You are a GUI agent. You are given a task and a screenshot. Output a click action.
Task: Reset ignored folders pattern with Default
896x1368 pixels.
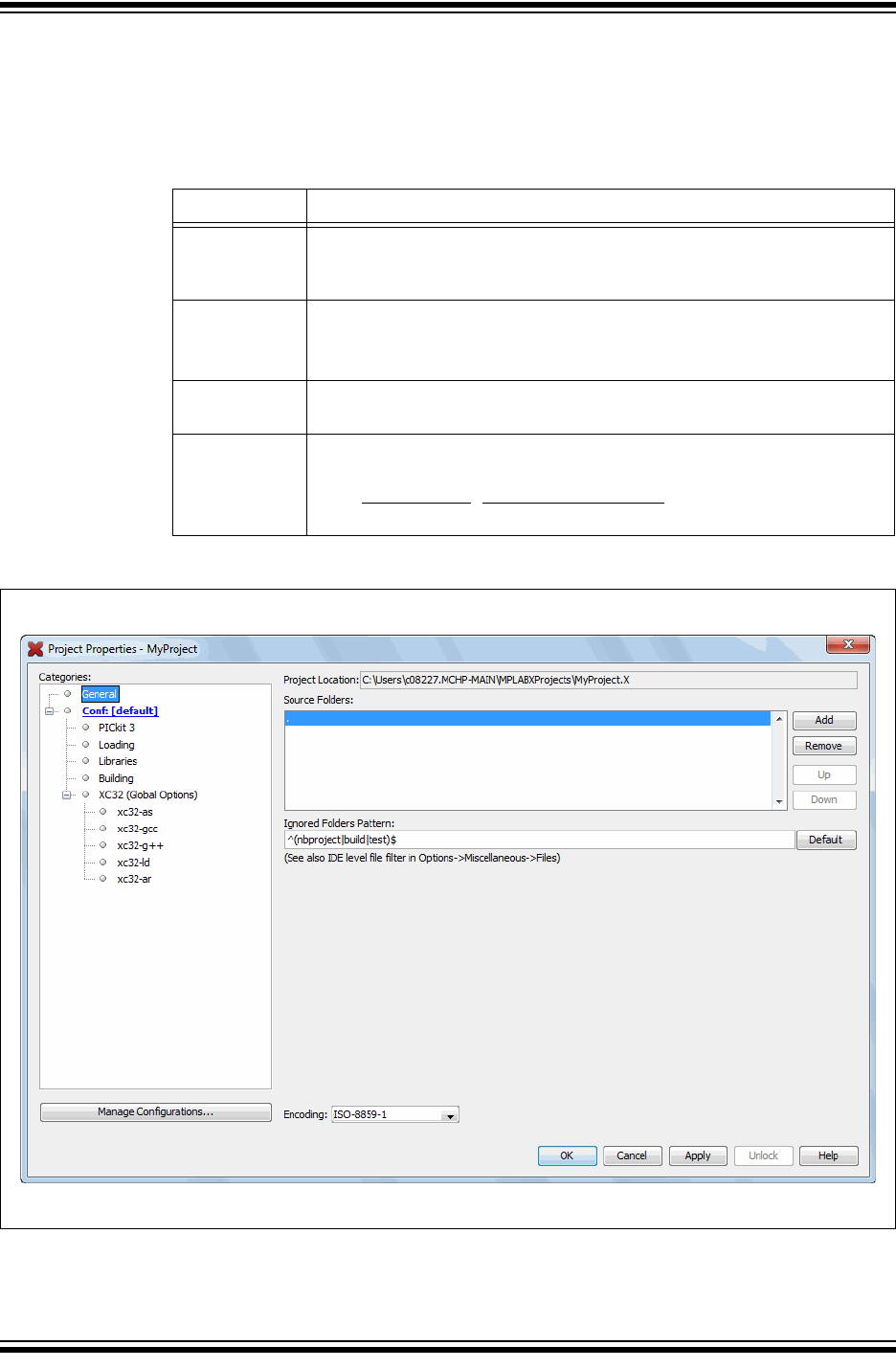coord(826,840)
